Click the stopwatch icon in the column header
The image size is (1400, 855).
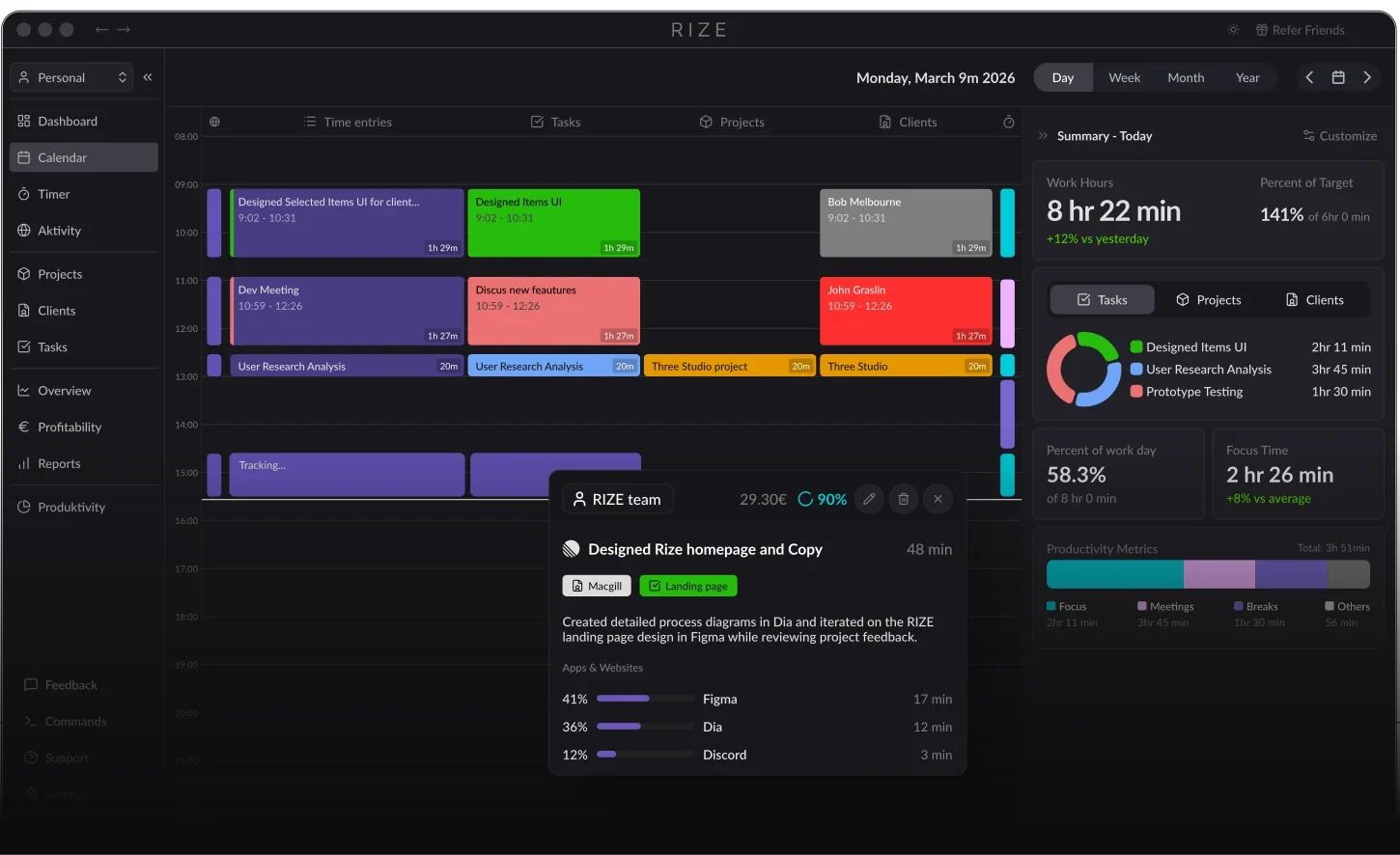(x=1008, y=123)
